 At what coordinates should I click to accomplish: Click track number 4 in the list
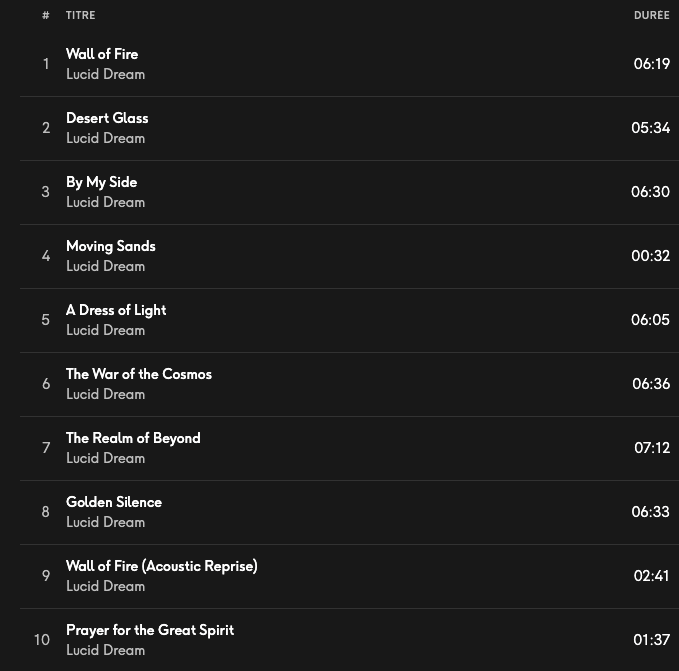46,256
